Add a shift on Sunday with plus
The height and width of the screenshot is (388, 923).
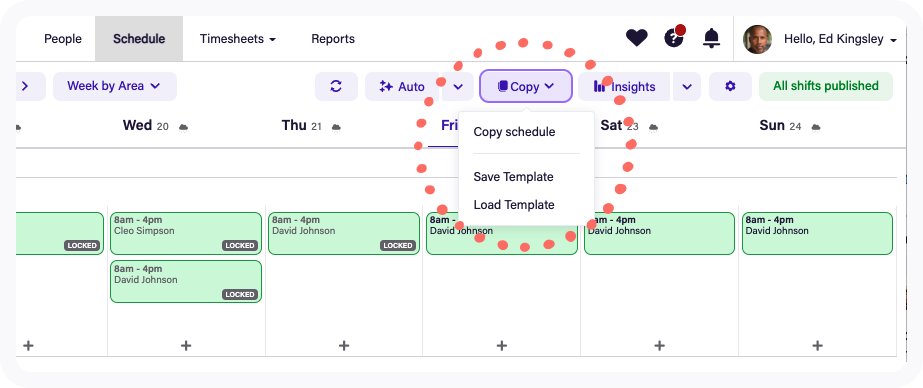pos(817,346)
